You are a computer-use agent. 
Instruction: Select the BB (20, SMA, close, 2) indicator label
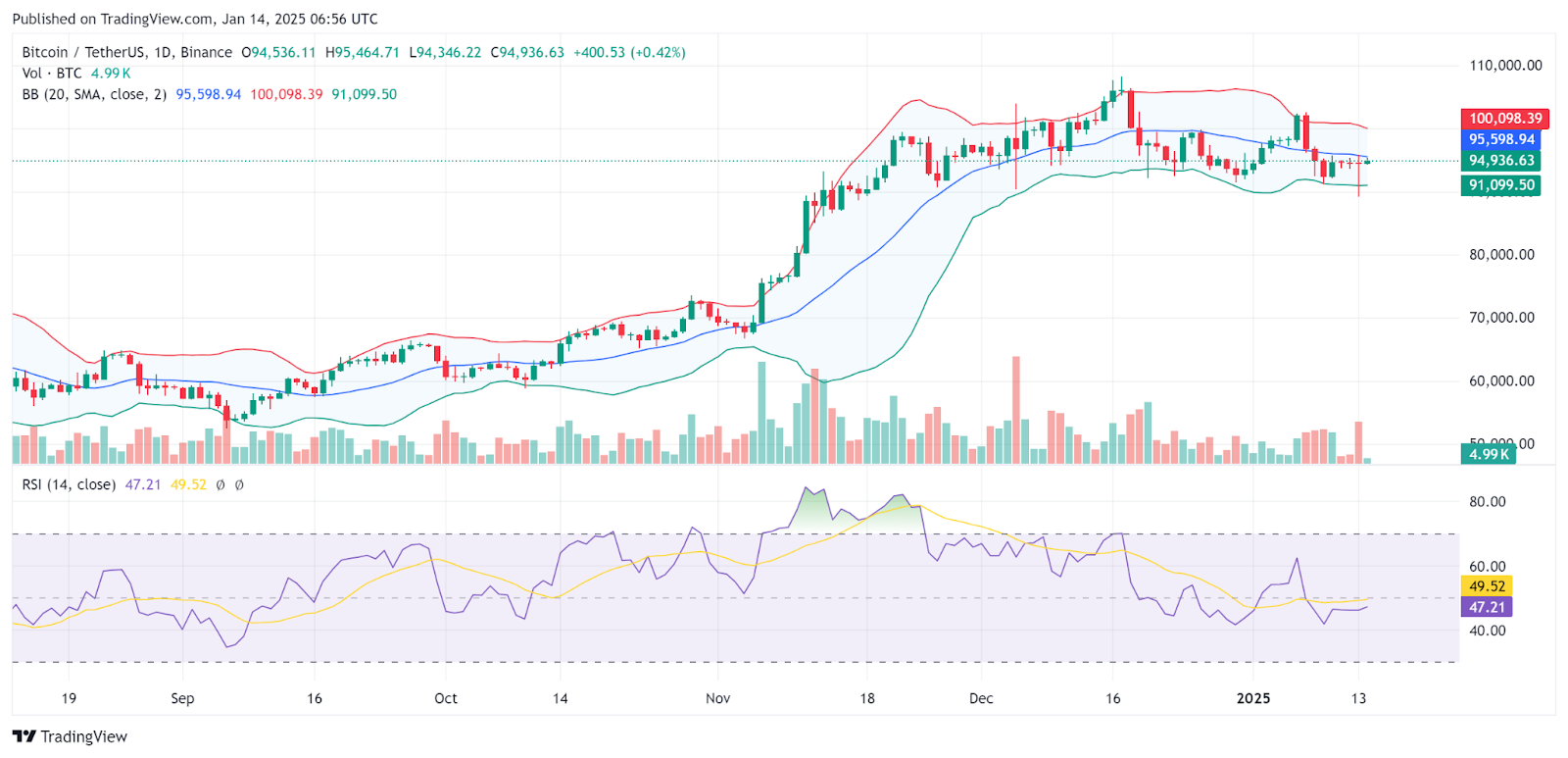94,94
